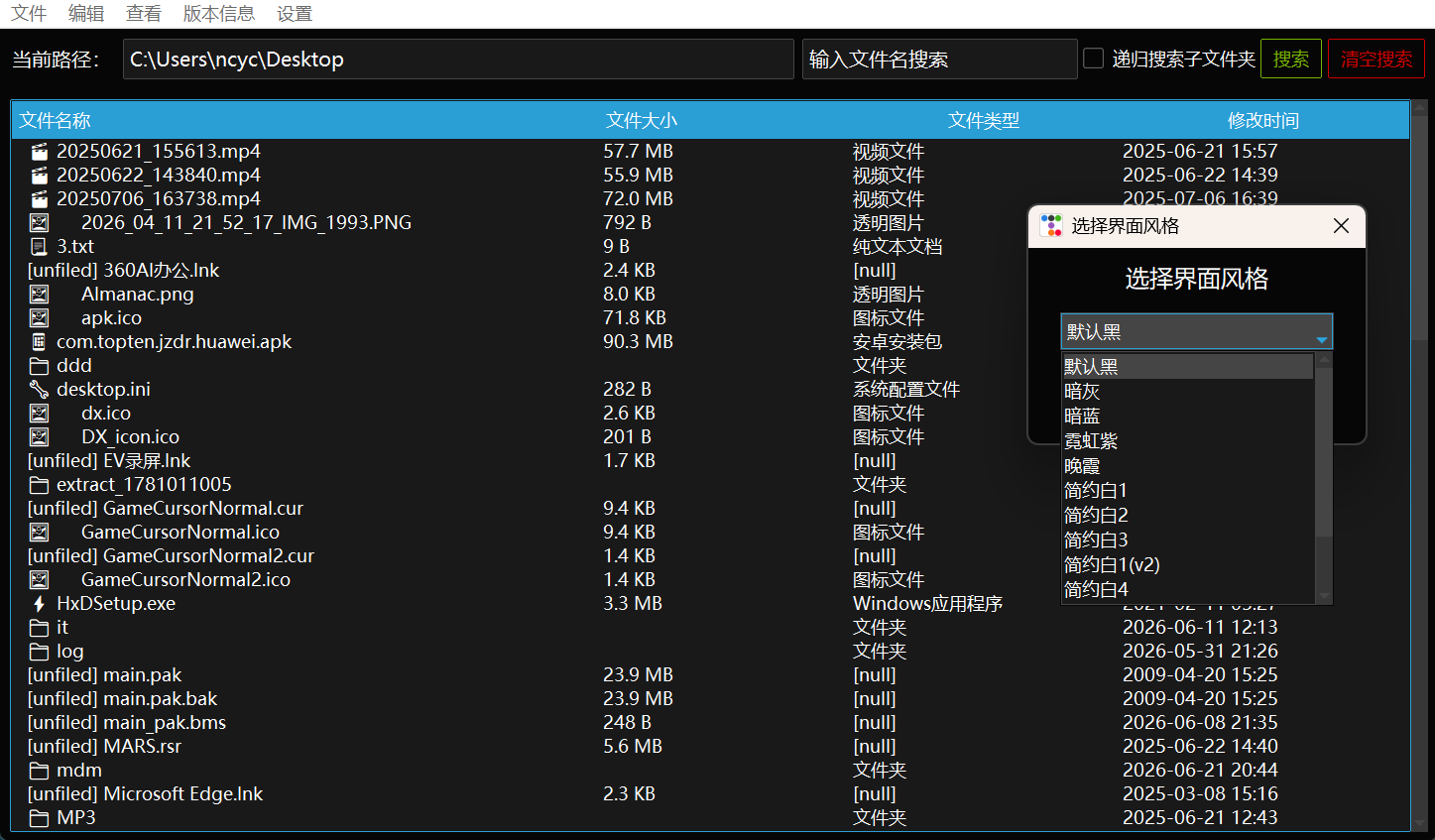This screenshot has width=1435, height=840.
Task: Click the 2026-06-11 12:13 date cell
Action: pos(1200,628)
